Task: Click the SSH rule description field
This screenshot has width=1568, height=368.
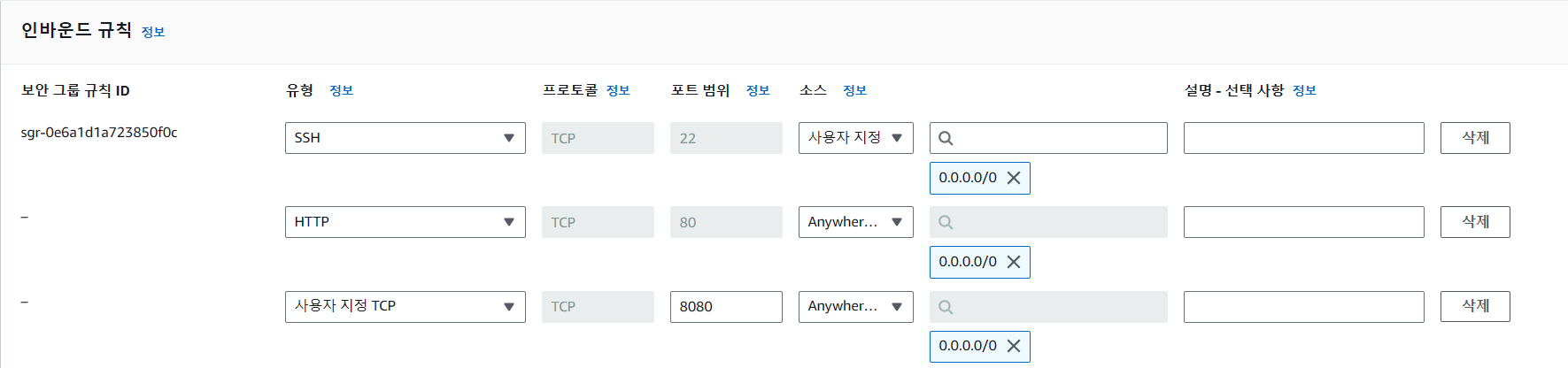Action: tap(1304, 138)
